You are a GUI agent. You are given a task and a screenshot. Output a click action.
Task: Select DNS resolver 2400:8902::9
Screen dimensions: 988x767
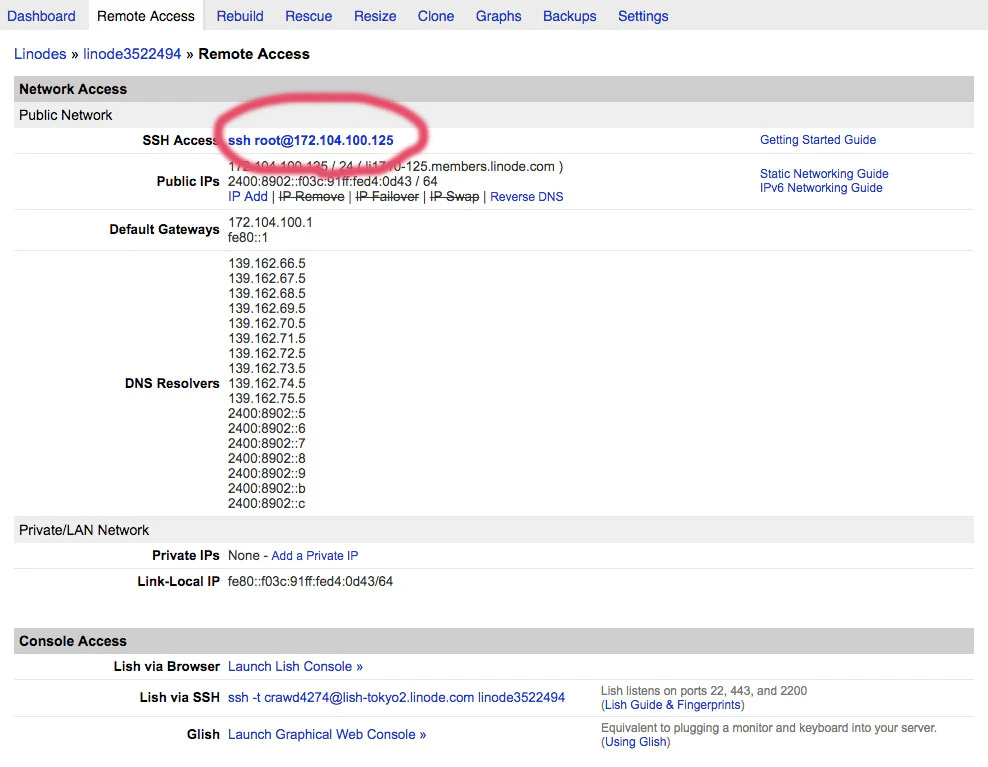(267, 473)
